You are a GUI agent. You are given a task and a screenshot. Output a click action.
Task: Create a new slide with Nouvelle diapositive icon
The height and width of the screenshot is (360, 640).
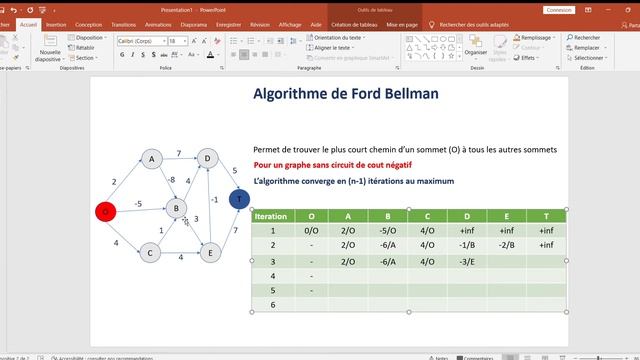(x=50, y=41)
